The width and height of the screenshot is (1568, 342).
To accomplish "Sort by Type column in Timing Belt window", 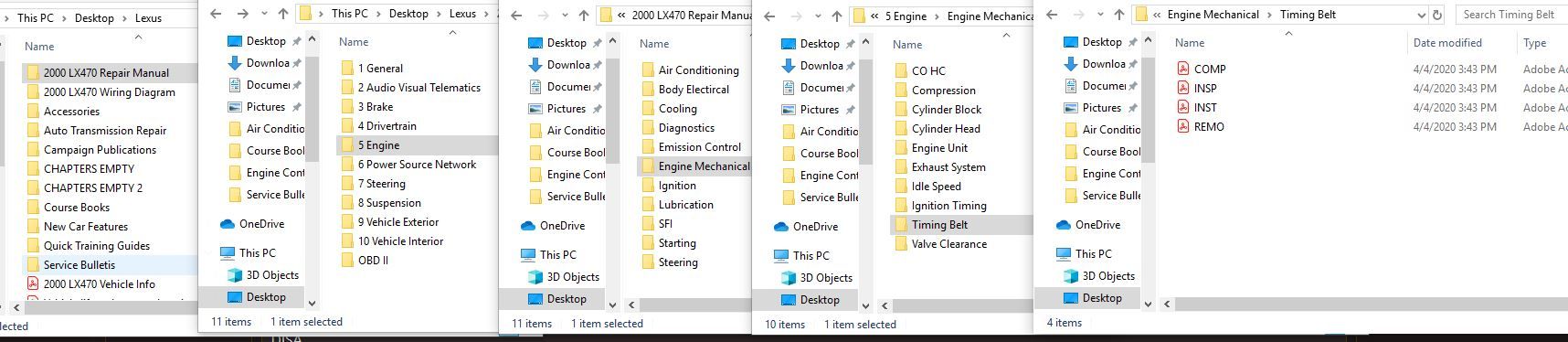I will pos(1534,42).
